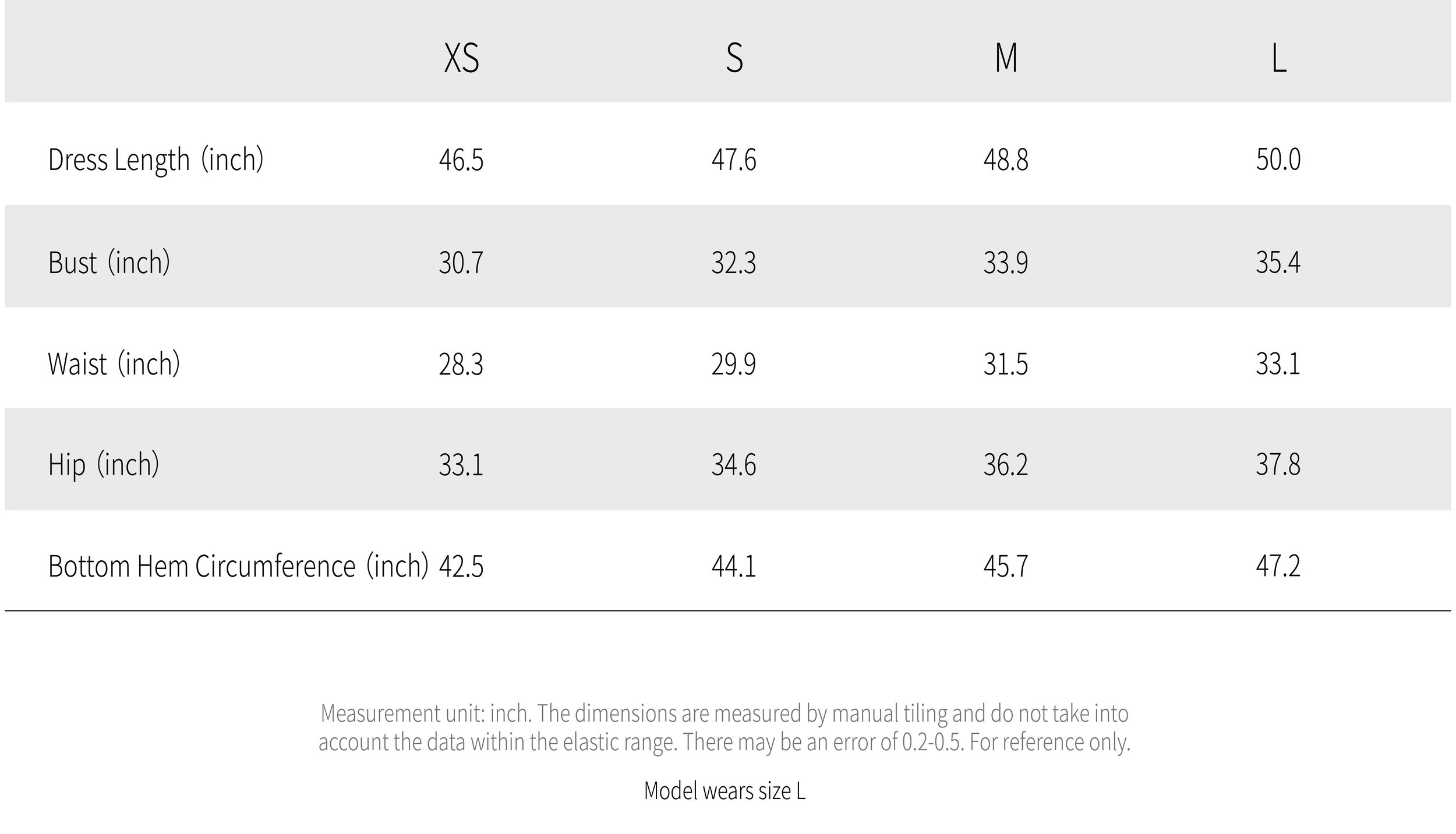
Task: Click the 'Model wears size L' text
Action: tap(725, 791)
